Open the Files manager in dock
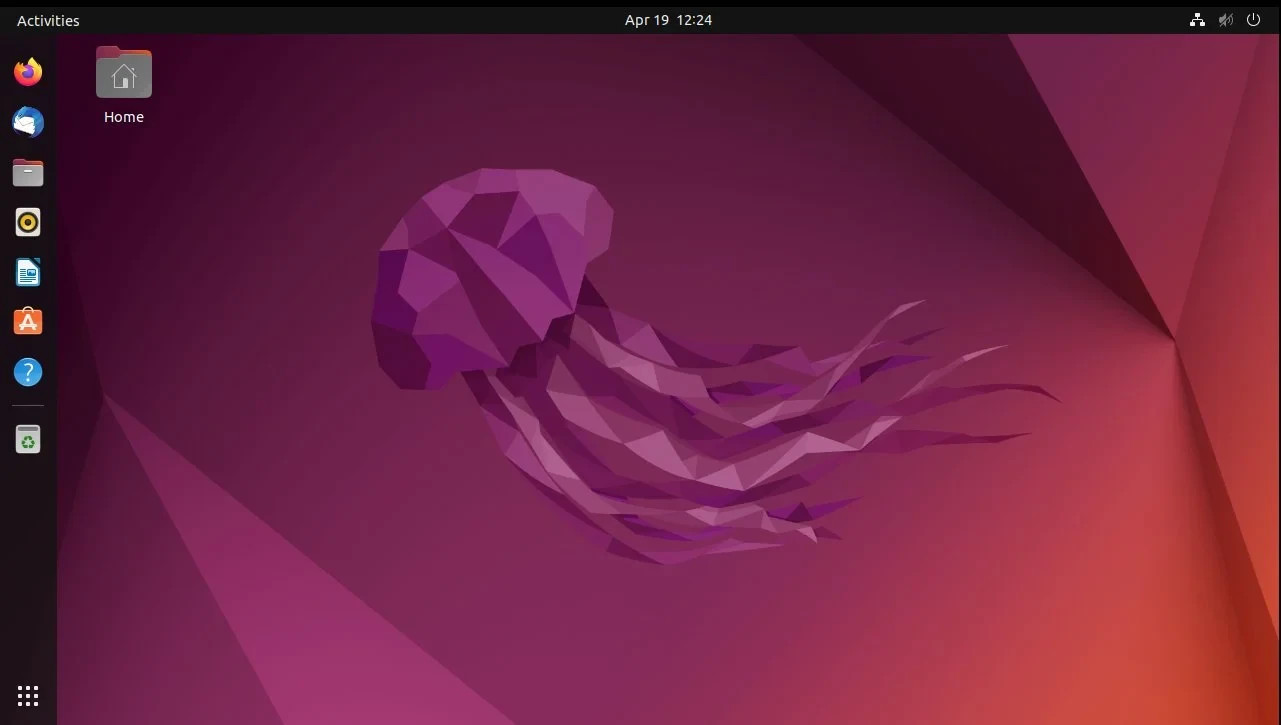 click(x=28, y=172)
